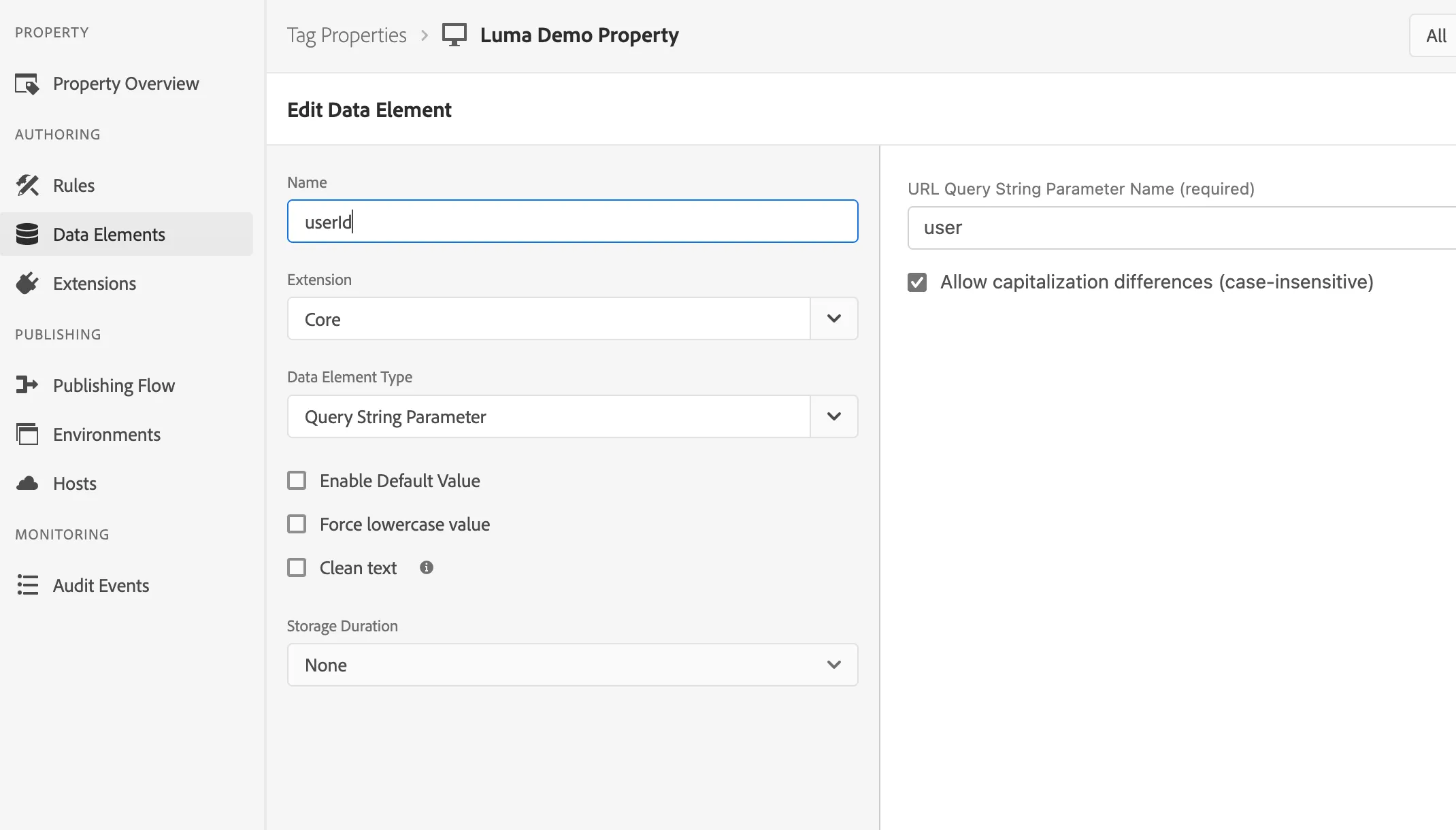The height and width of the screenshot is (830, 1456).
Task: Click the Hosts cloud icon
Action: pos(27,483)
